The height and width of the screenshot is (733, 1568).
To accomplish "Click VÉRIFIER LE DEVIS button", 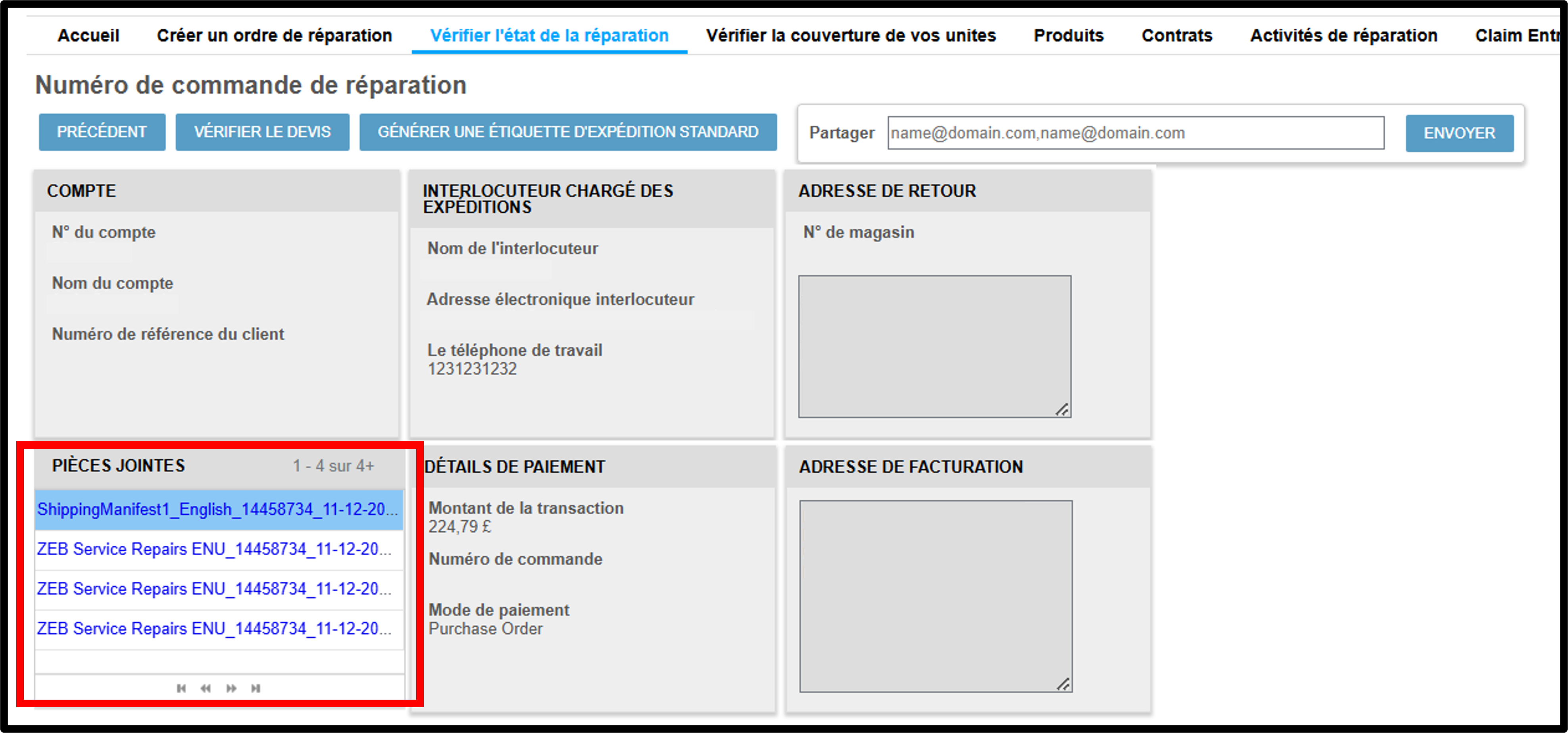I will (262, 131).
